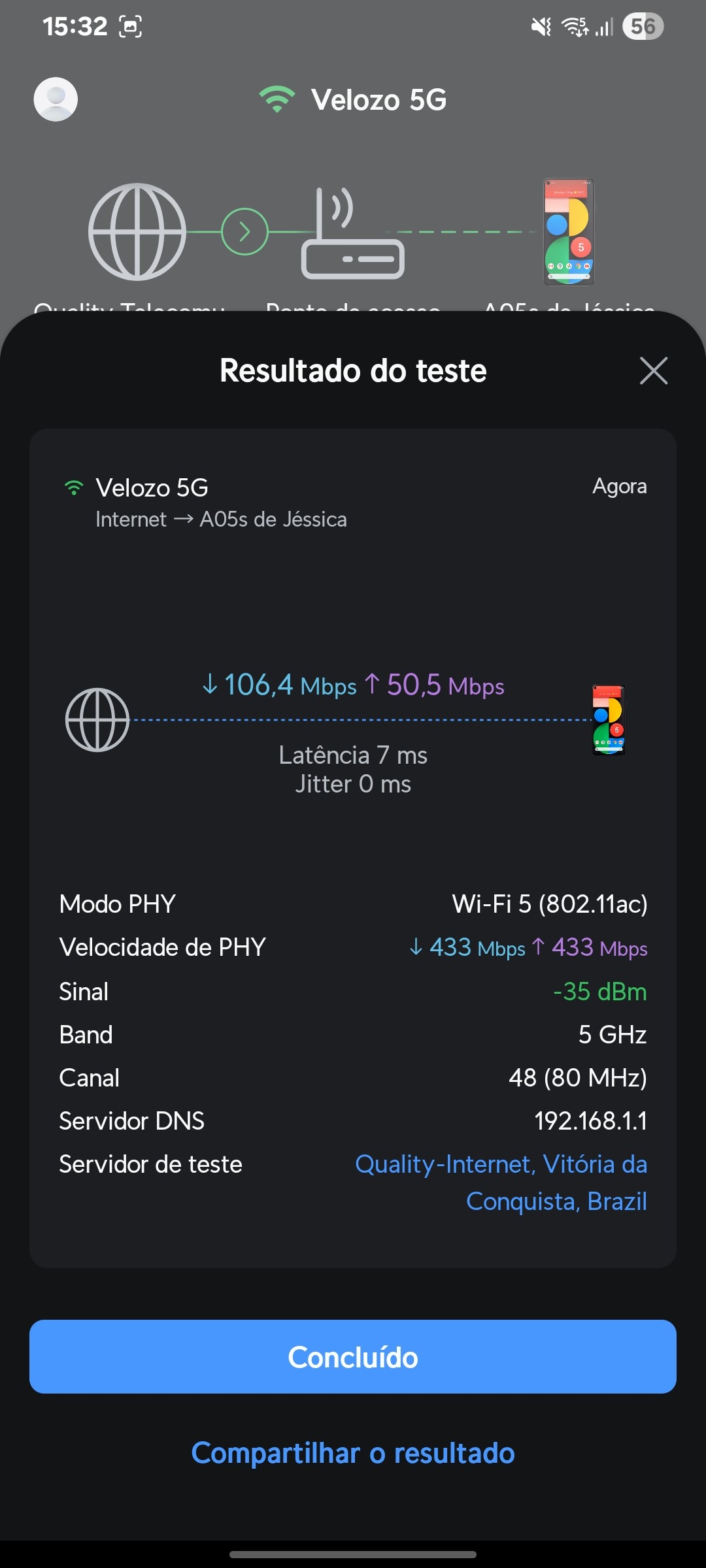The image size is (706, 1568).
Task: Close the Resultado do teste sheet
Action: click(653, 370)
